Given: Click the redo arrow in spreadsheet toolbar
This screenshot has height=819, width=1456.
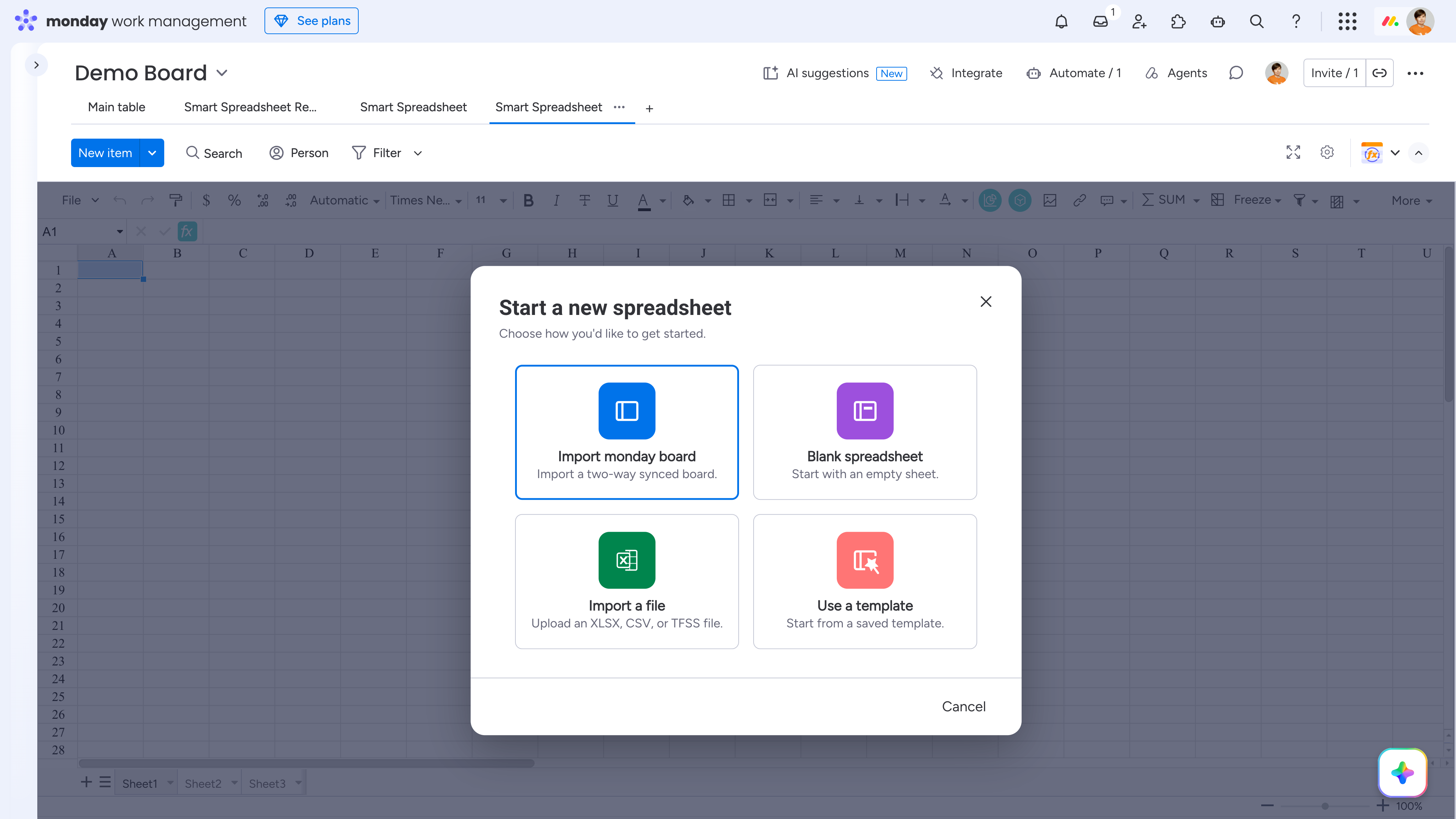Looking at the screenshot, I should tap(148, 200).
